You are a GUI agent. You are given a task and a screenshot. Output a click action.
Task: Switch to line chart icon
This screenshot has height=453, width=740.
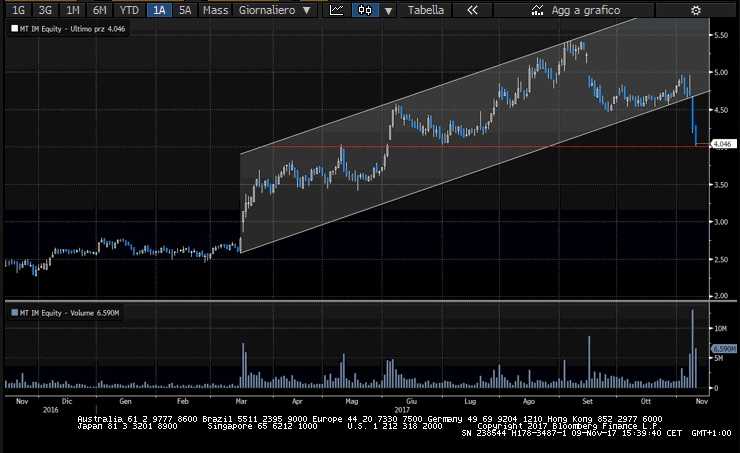[336, 10]
